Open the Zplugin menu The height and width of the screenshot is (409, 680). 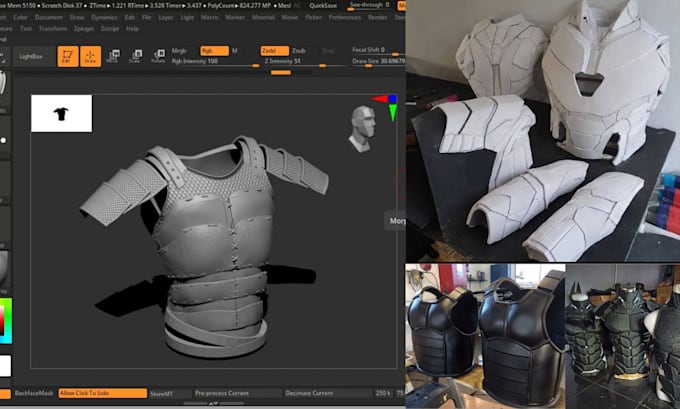84,29
